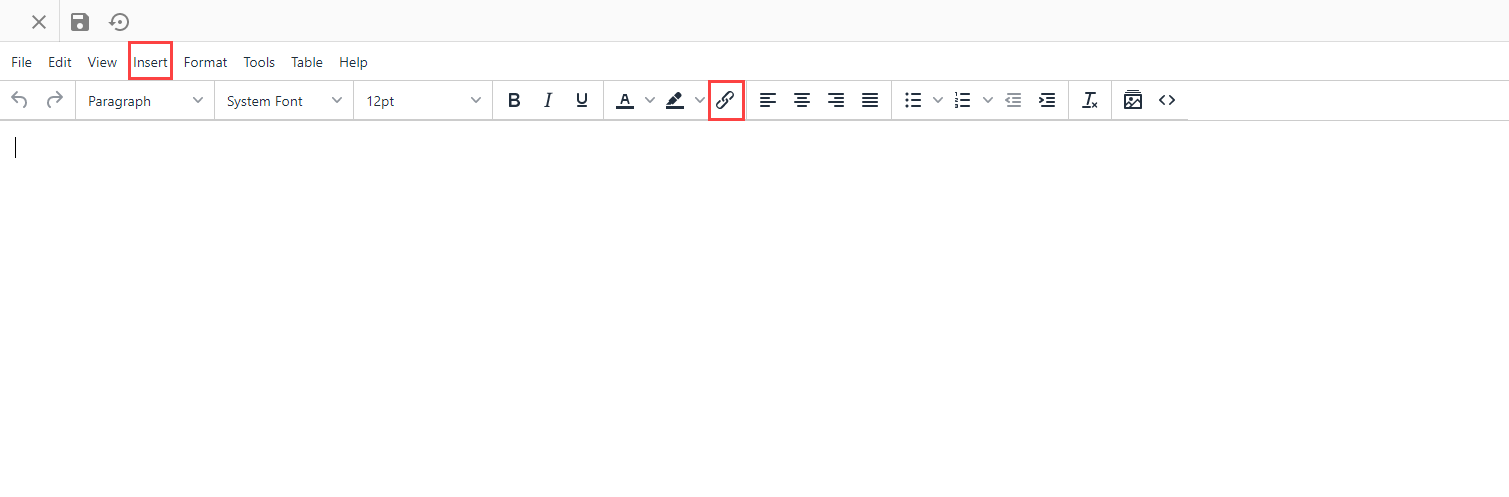1509x497 pixels.
Task: Click the redo arrow icon
Action: click(x=55, y=100)
